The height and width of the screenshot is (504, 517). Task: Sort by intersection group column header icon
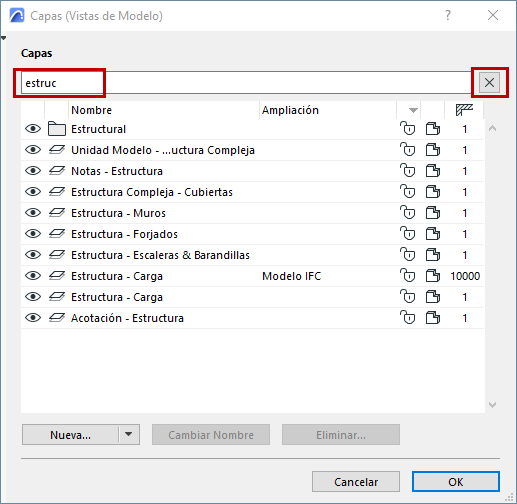(464, 110)
